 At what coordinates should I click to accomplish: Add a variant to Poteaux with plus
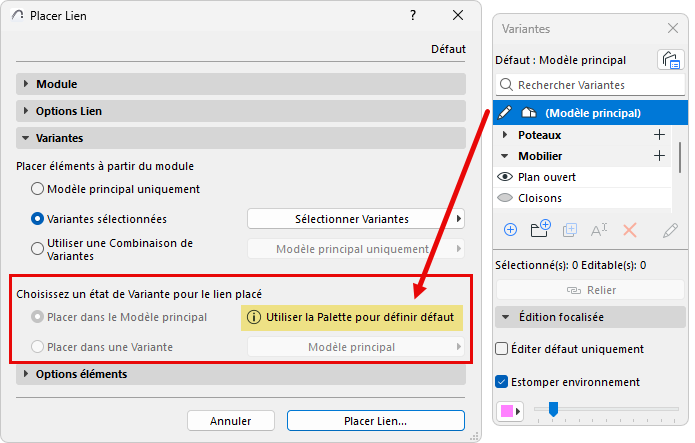(x=659, y=135)
